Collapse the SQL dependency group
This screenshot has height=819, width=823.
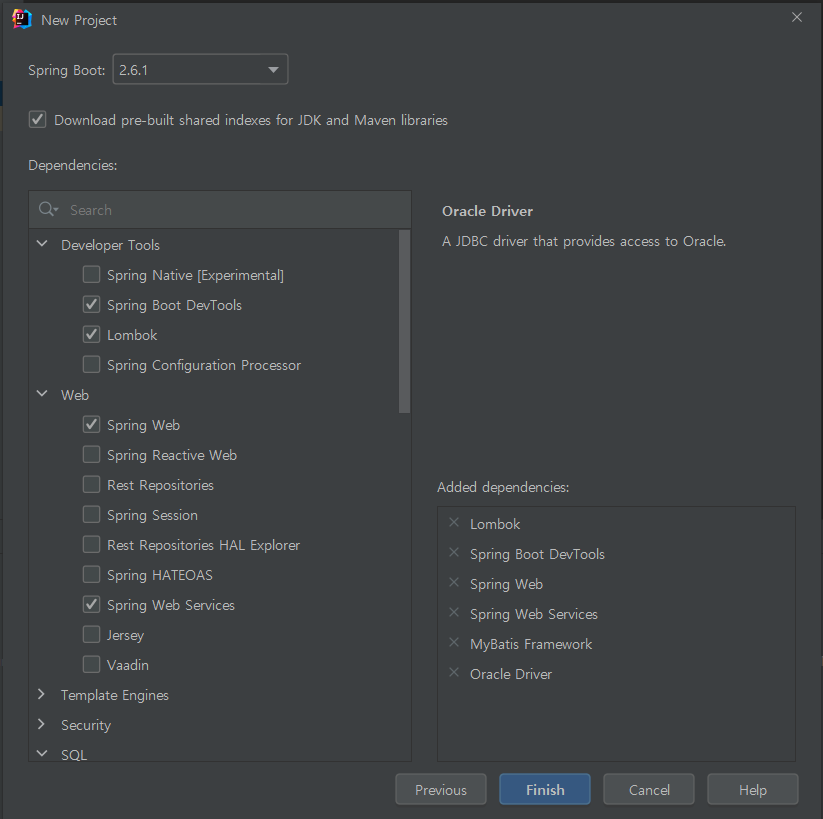(x=42, y=753)
